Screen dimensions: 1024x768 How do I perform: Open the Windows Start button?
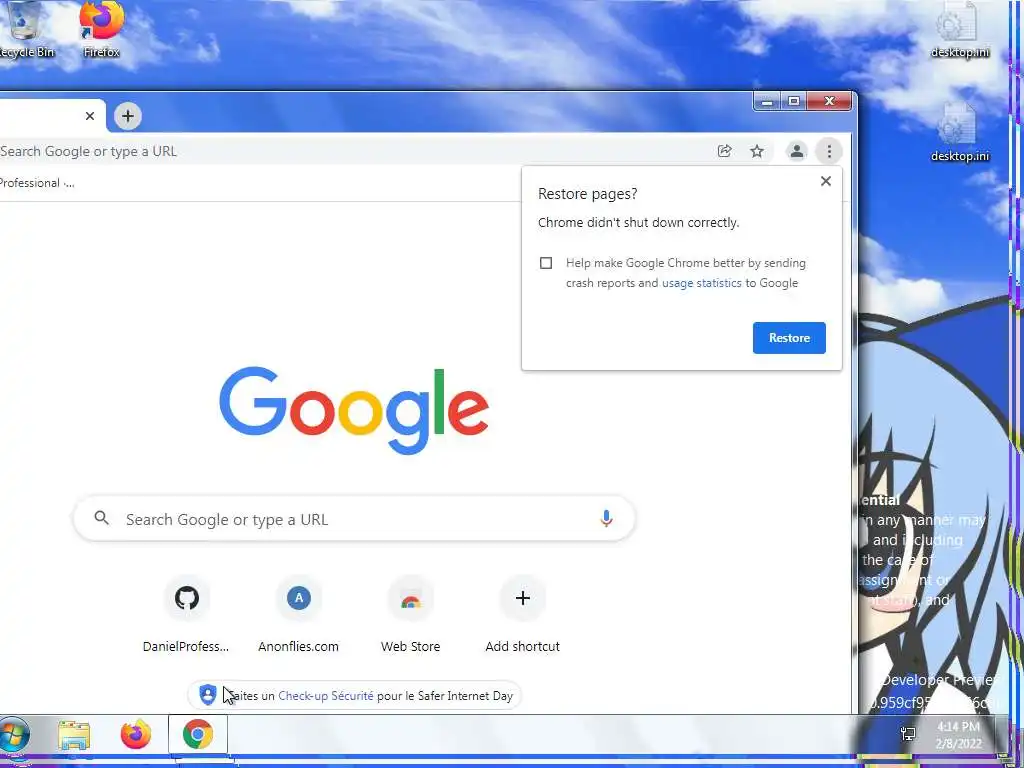click(x=14, y=734)
